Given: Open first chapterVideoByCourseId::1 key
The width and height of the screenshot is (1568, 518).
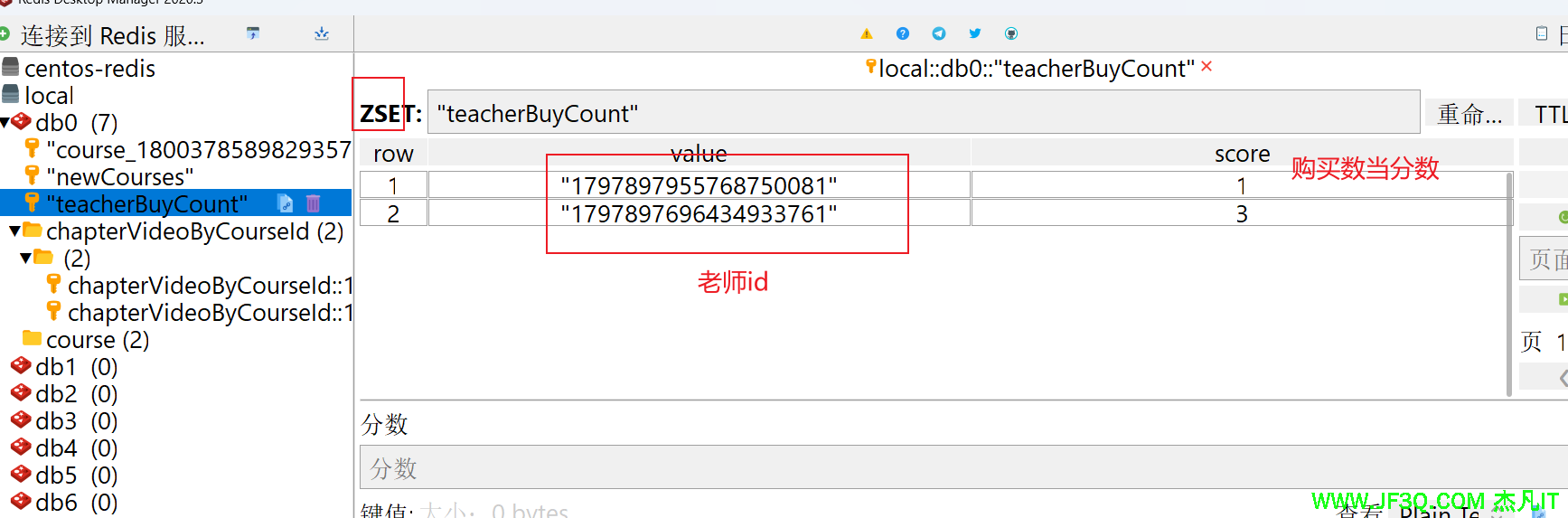Looking at the screenshot, I should (x=210, y=285).
